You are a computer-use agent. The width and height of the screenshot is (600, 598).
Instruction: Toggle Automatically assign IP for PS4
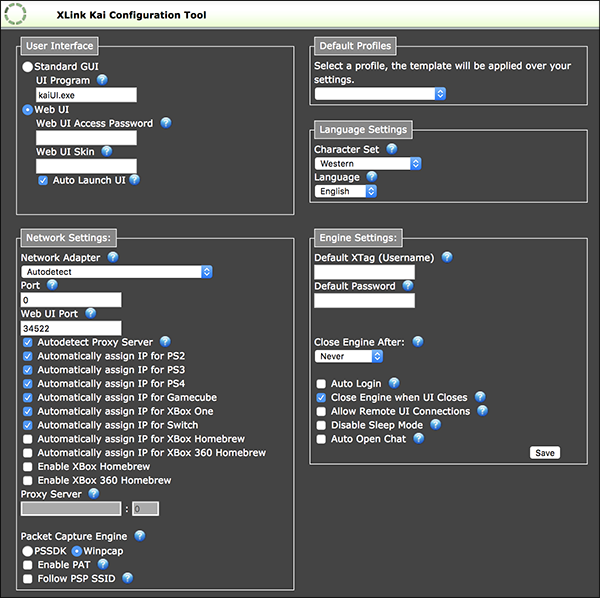tap(28, 384)
